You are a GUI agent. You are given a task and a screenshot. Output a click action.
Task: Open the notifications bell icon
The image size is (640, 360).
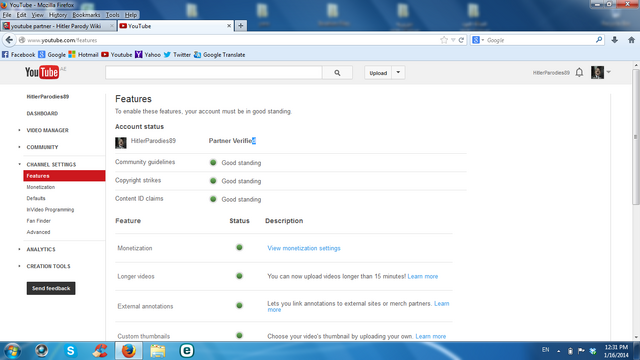pos(579,73)
